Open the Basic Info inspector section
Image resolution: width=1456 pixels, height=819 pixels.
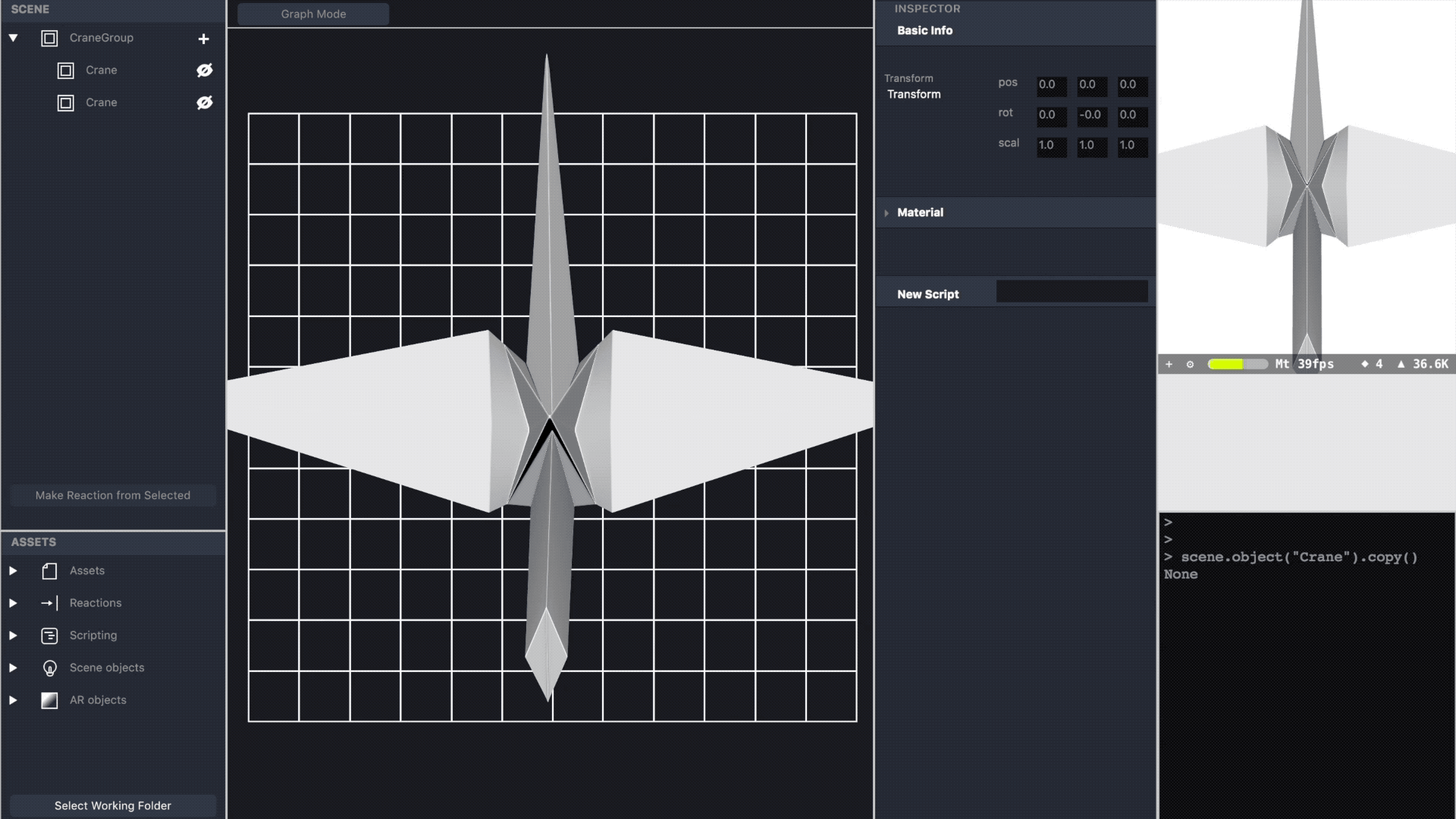924,30
